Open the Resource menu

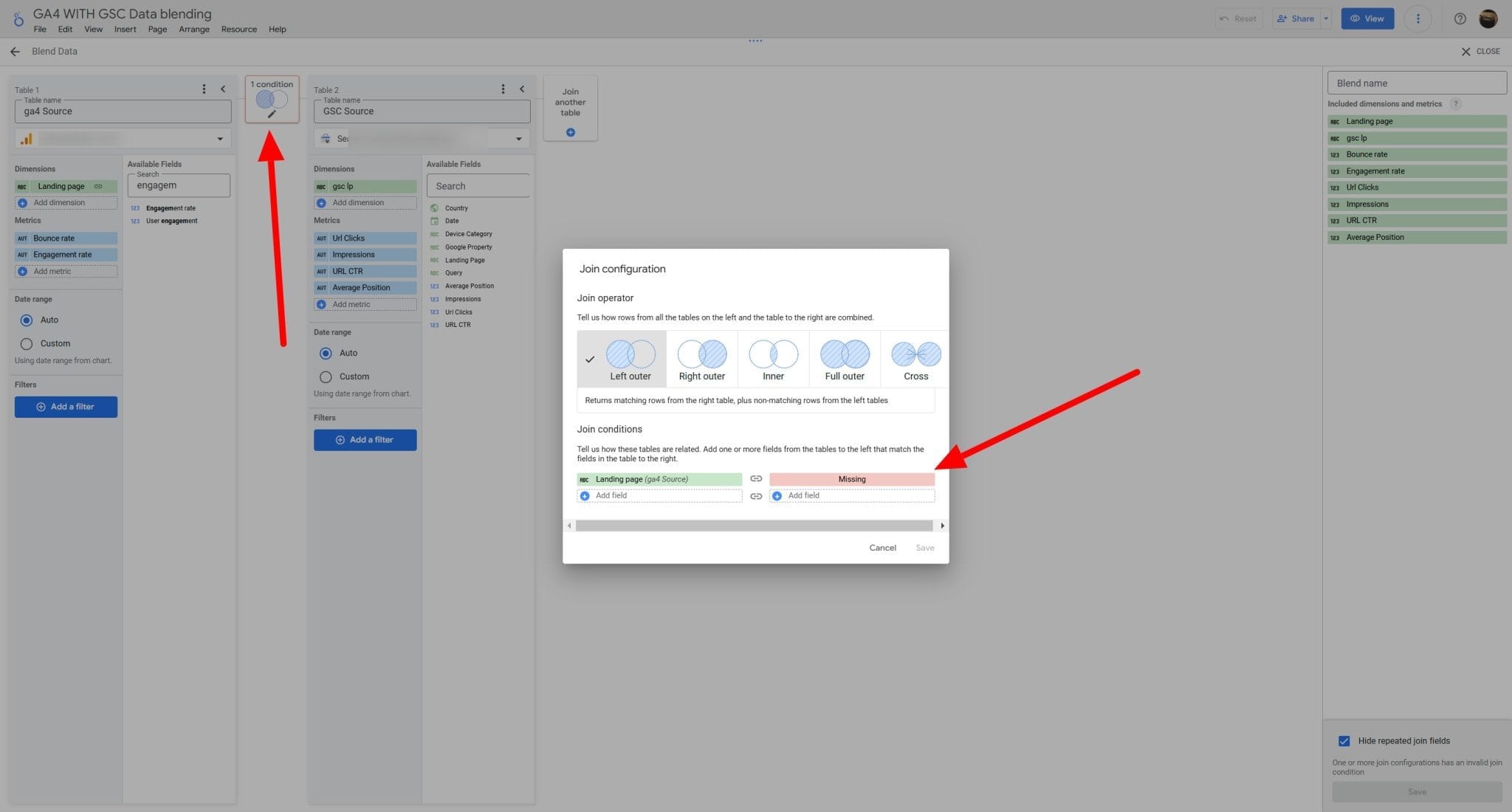(238, 30)
